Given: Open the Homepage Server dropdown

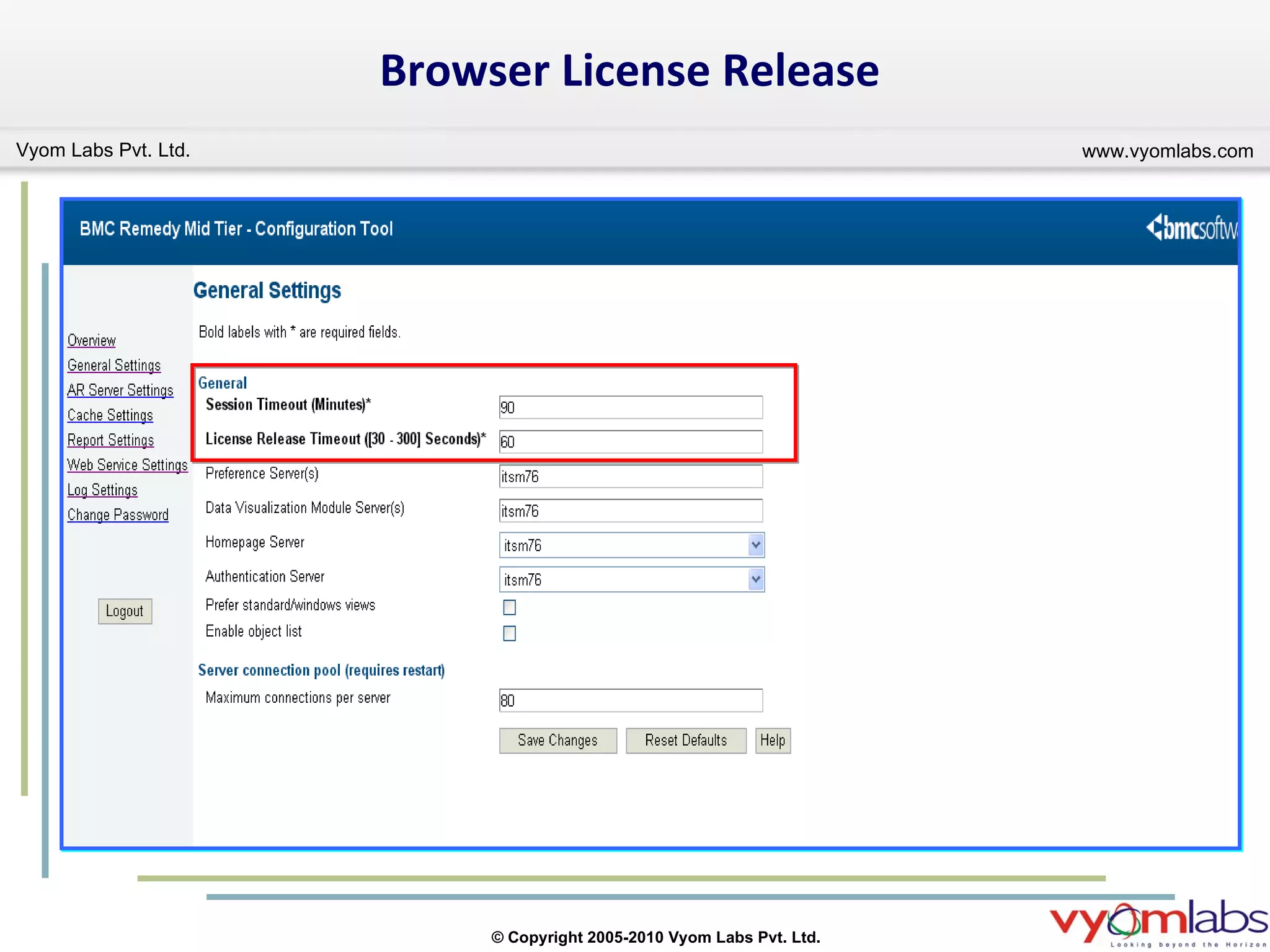Looking at the screenshot, I should point(631,545).
